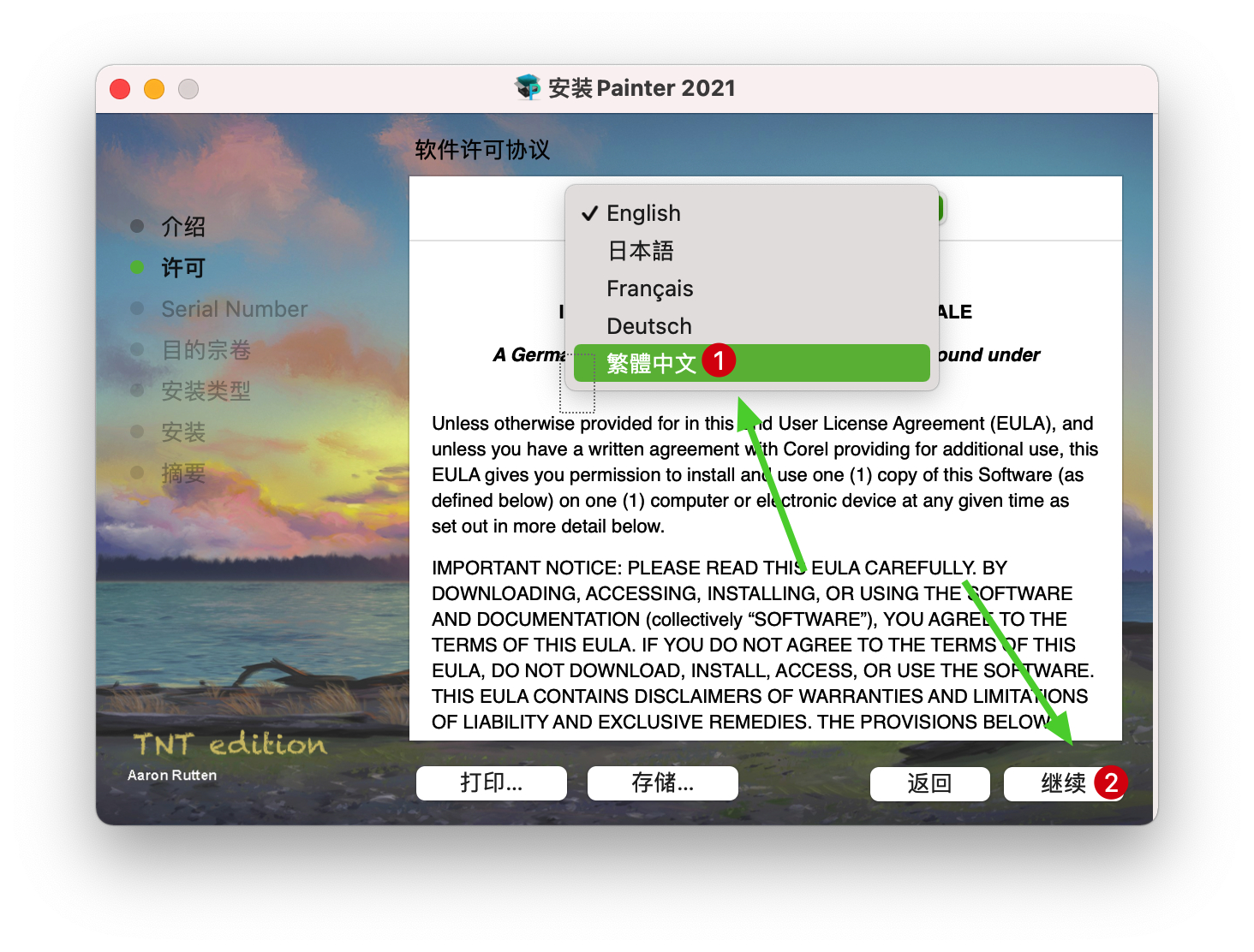Select 日本語 from the language list
The height and width of the screenshot is (952, 1254).
(640, 251)
